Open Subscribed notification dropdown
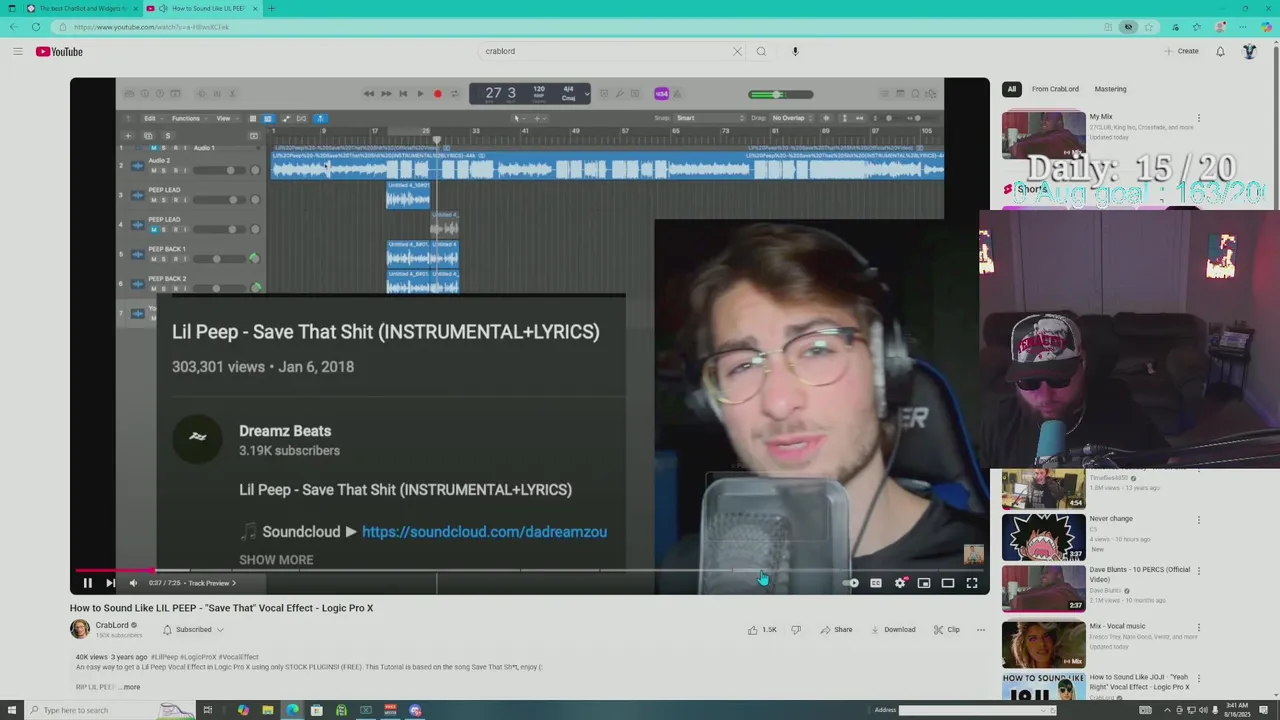Image resolution: width=1280 pixels, height=720 pixels. tap(194, 630)
